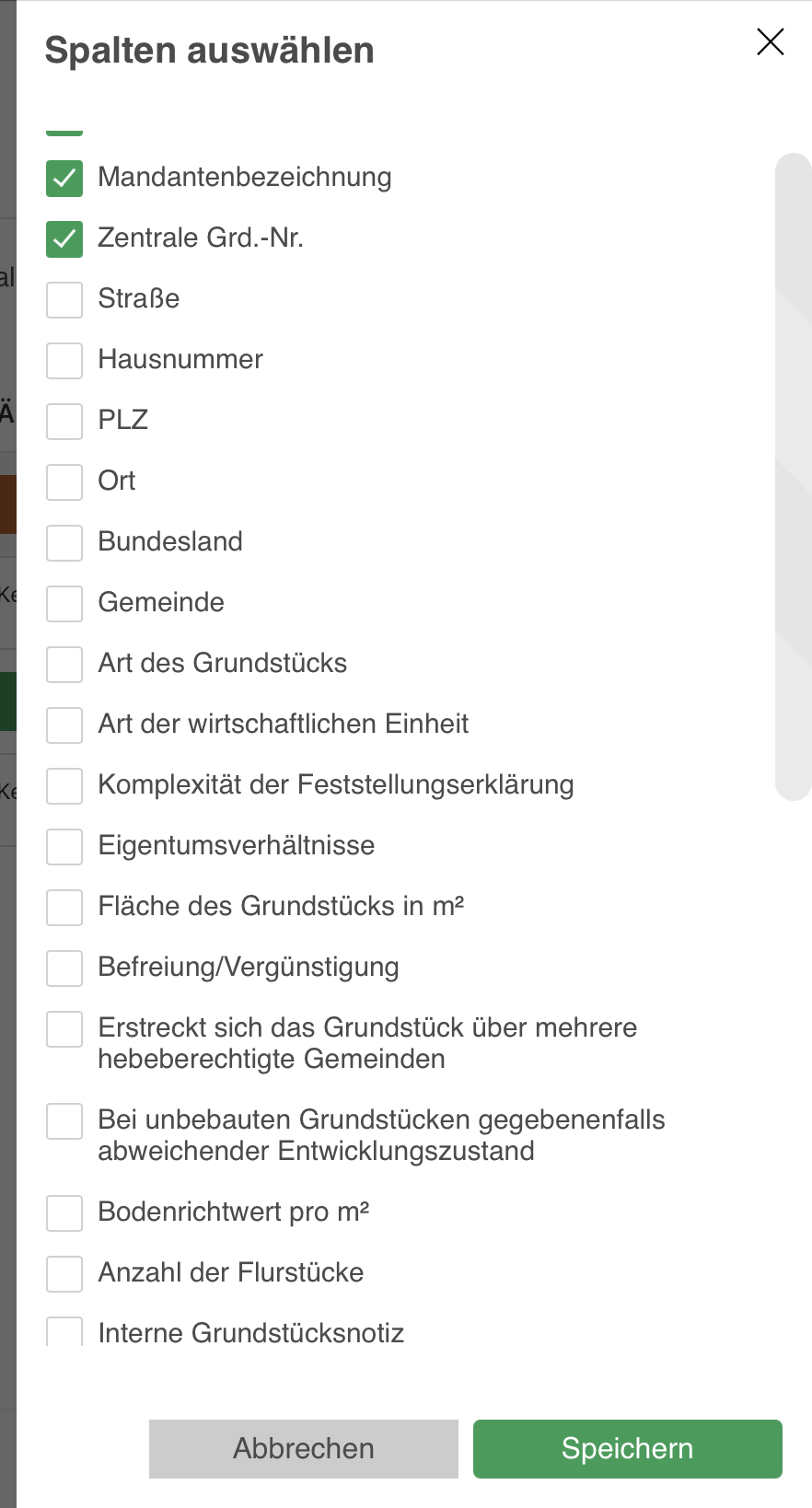Image resolution: width=812 pixels, height=1508 pixels.
Task: Check Art des Grundstücks
Action: click(x=64, y=665)
